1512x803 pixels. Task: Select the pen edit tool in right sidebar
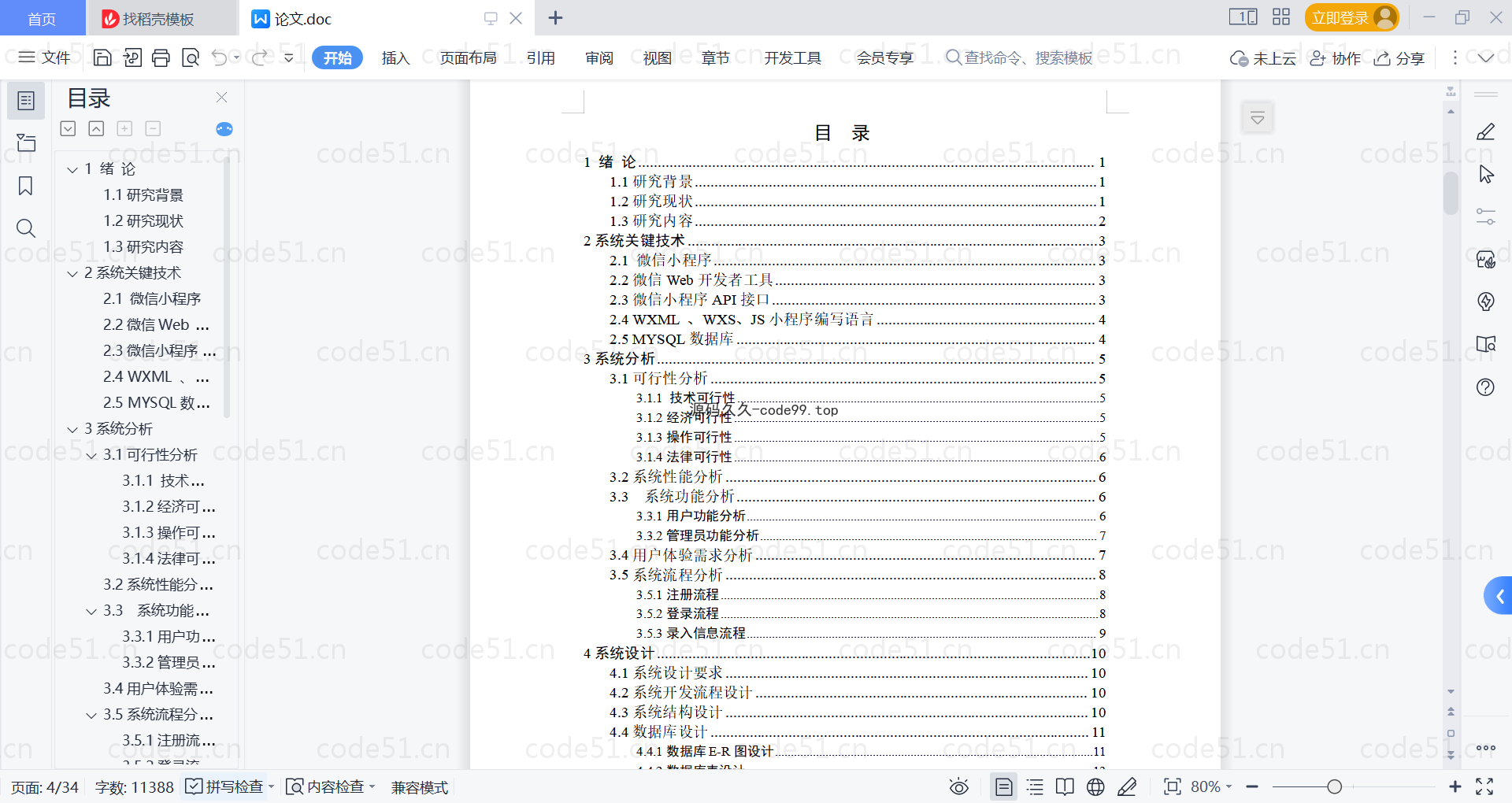pos(1486,131)
